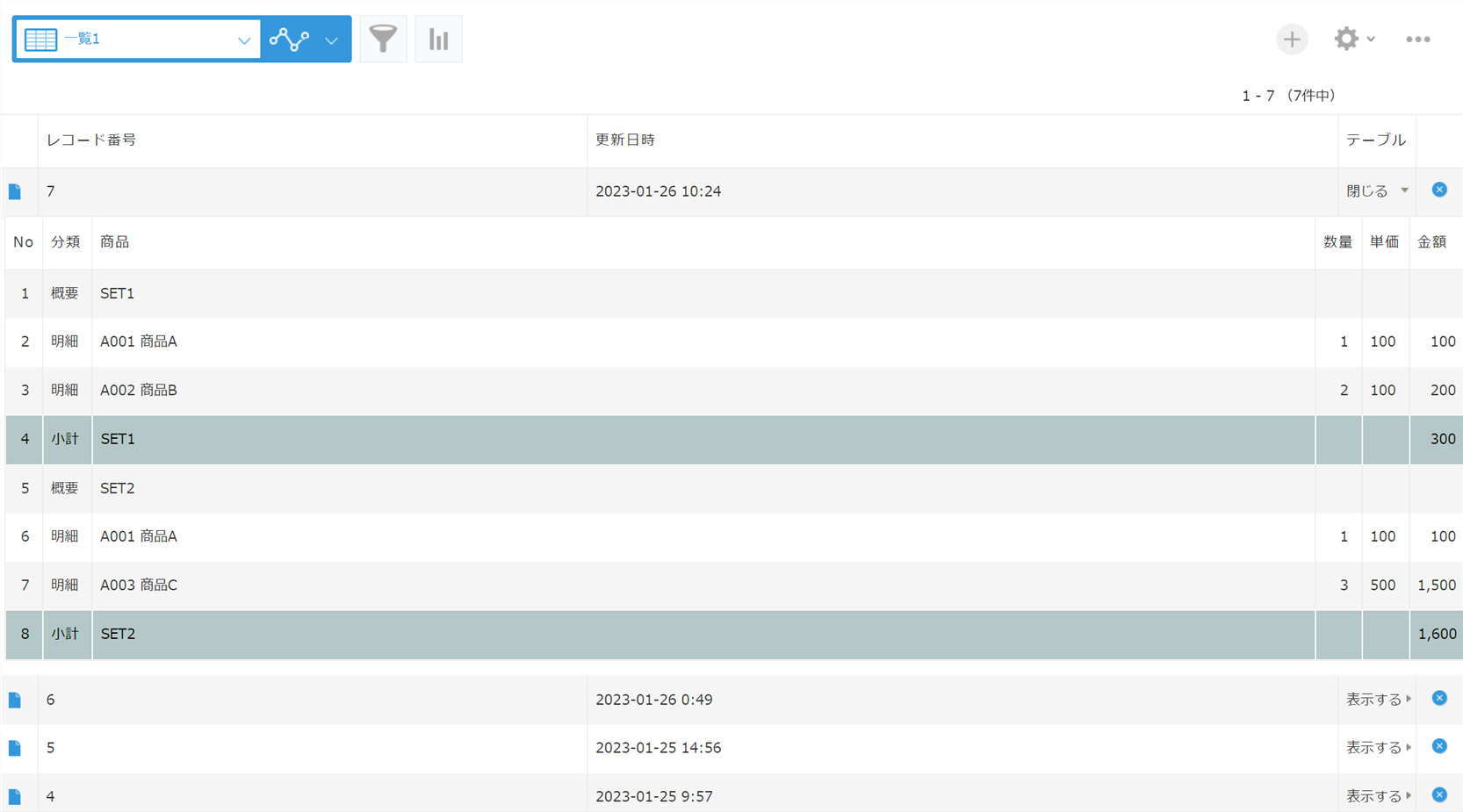Screen dimensions: 1463x812
Task: Click the 単価 subtable header
Action: coord(1385,241)
